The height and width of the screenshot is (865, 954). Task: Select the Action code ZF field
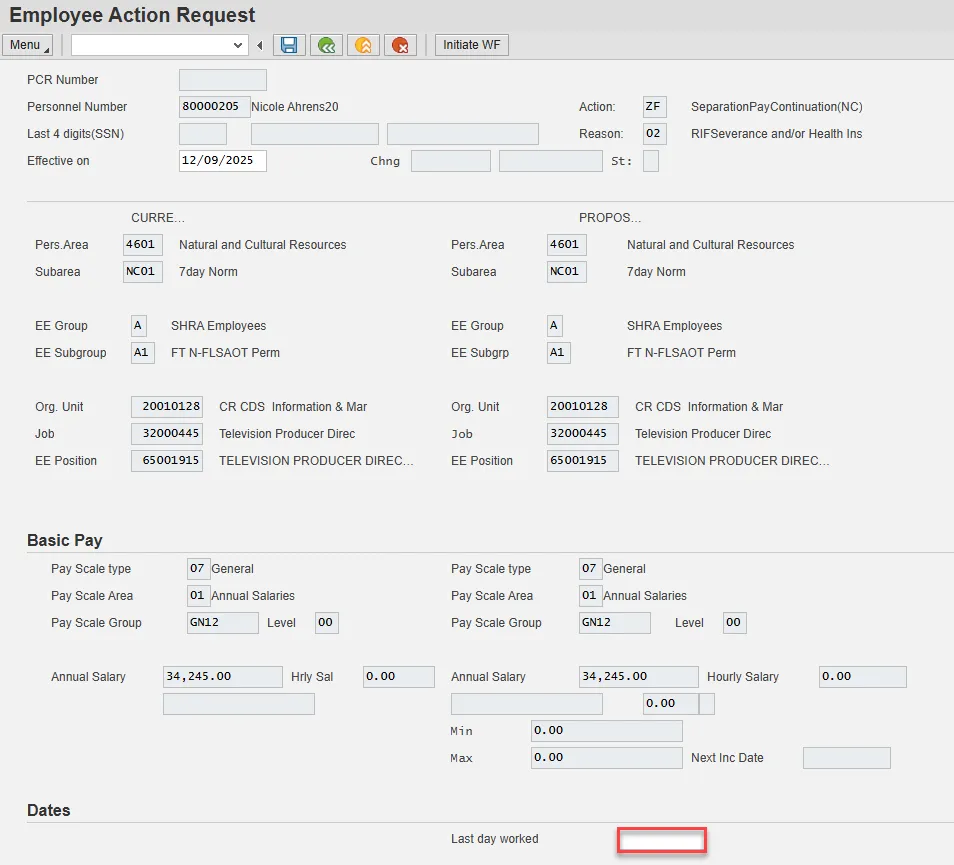click(654, 107)
